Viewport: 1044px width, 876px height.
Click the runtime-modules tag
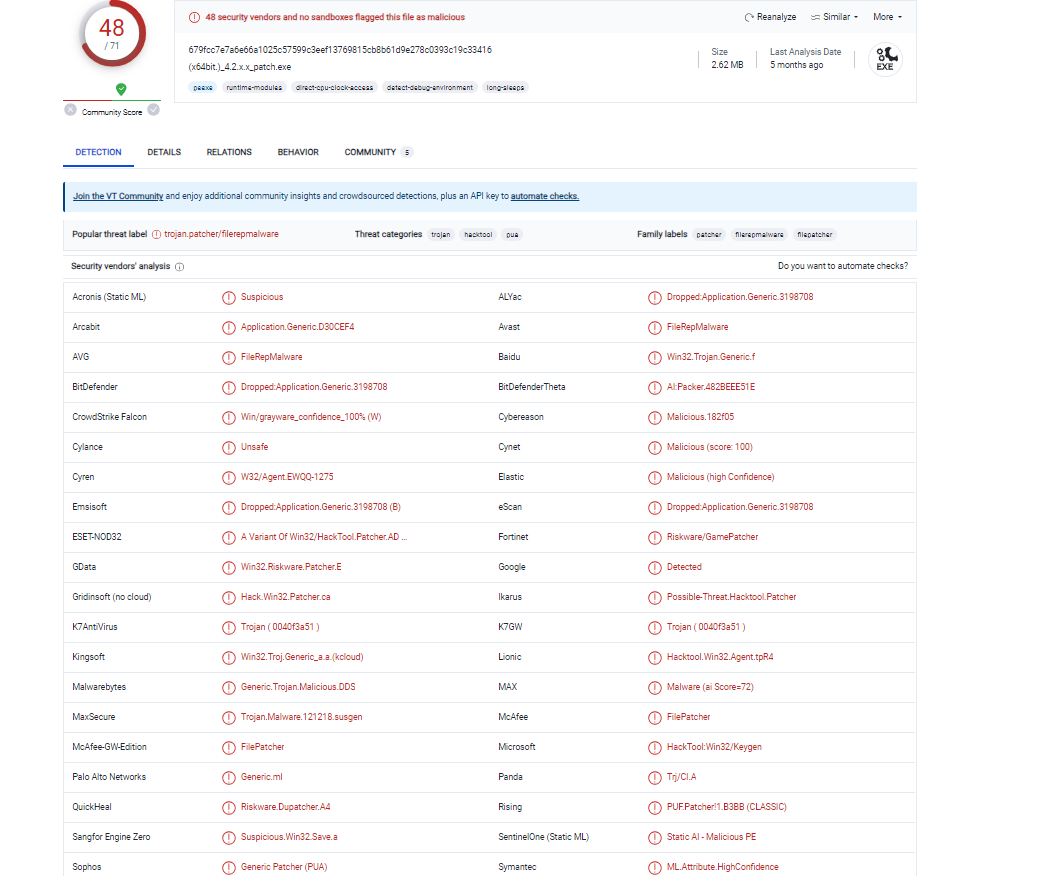pyautogui.click(x=254, y=87)
